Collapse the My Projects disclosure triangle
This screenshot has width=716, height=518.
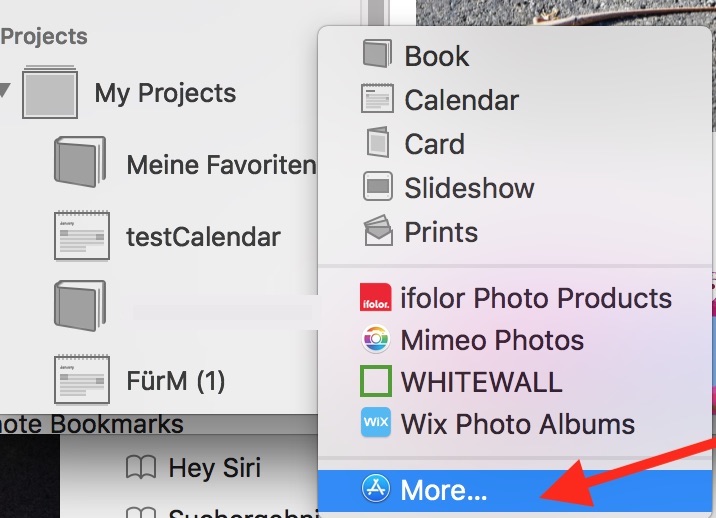coord(6,93)
